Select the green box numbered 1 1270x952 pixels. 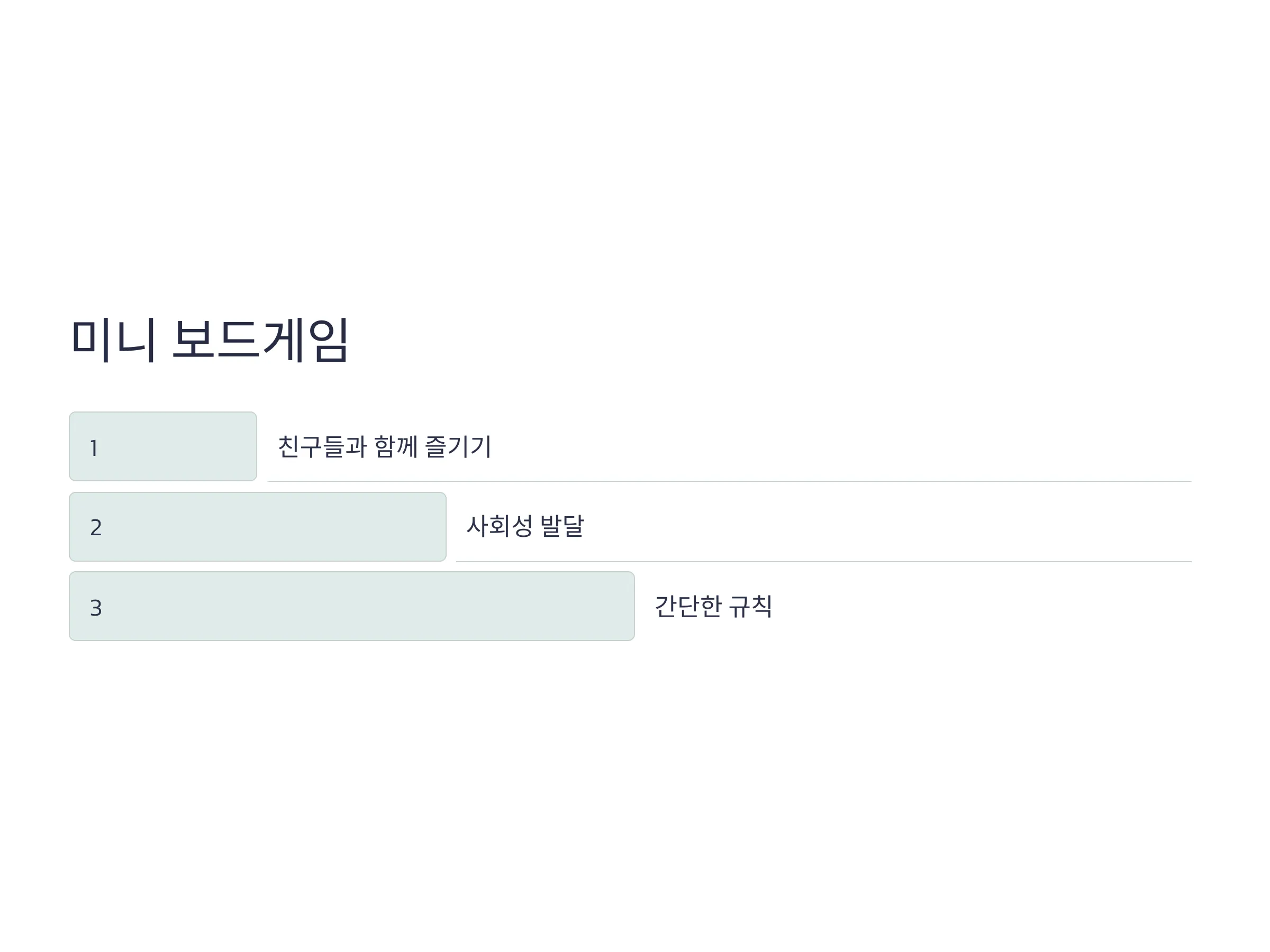click(x=163, y=446)
